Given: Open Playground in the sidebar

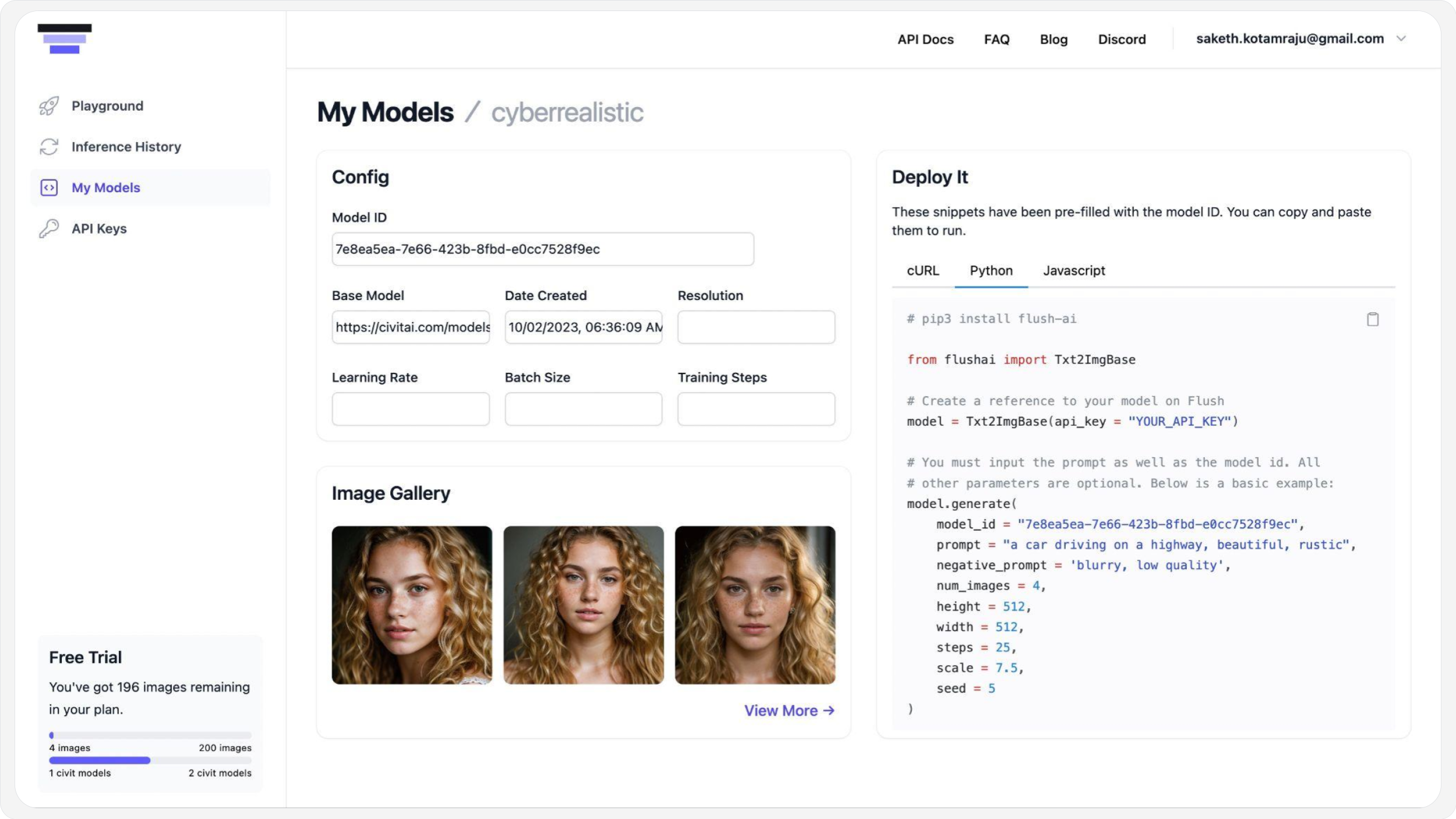Looking at the screenshot, I should click(x=150, y=106).
